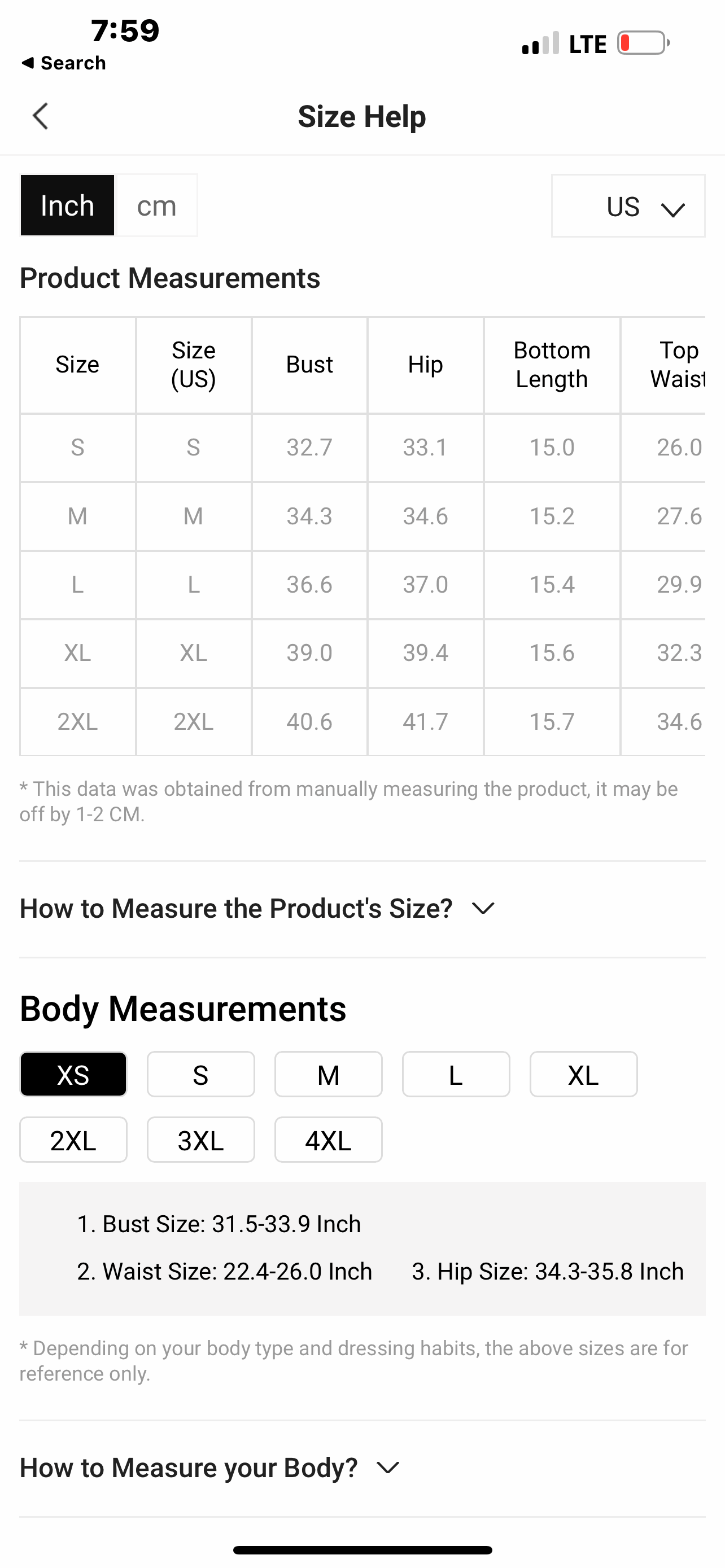
Task: Select Inch measurement unit
Action: pyautogui.click(x=68, y=206)
